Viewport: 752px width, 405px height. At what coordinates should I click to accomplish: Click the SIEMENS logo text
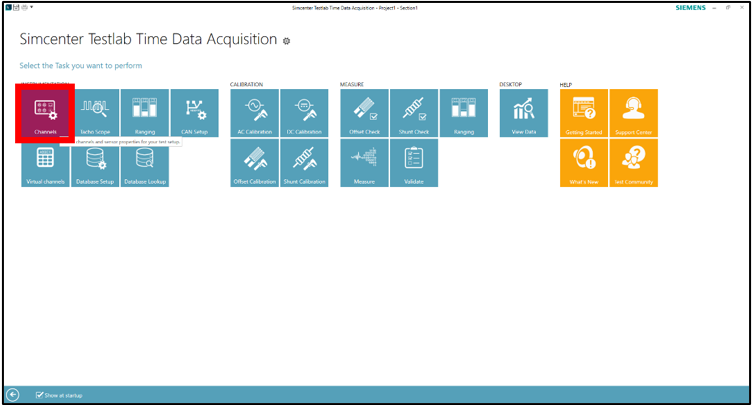click(x=691, y=8)
